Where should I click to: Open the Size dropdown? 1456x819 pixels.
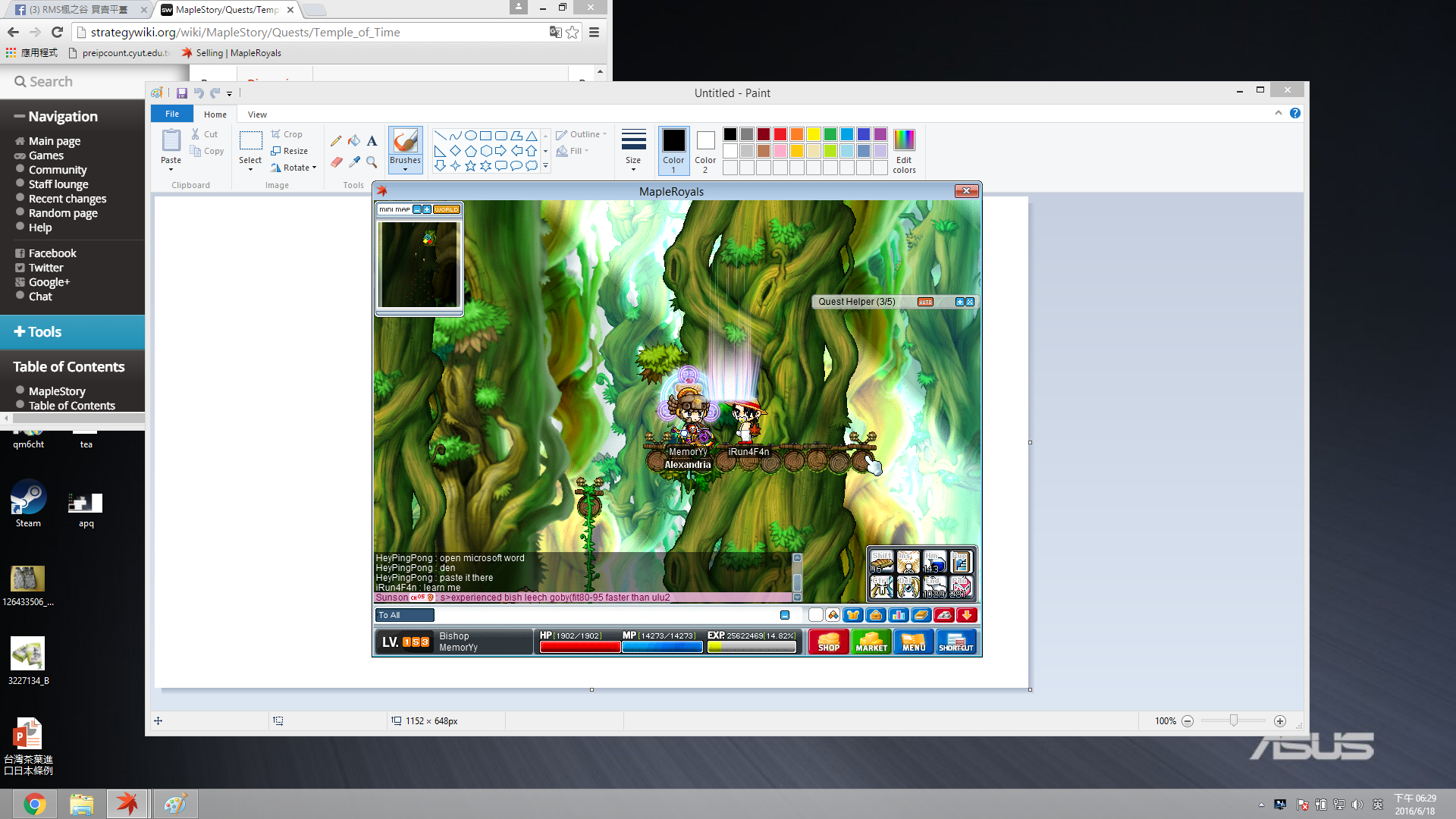pos(633,150)
